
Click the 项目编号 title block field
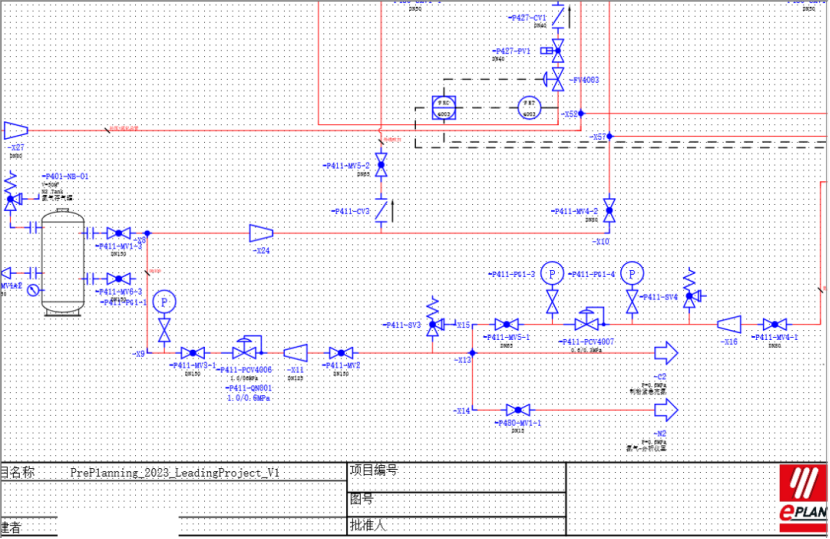click(x=373, y=470)
